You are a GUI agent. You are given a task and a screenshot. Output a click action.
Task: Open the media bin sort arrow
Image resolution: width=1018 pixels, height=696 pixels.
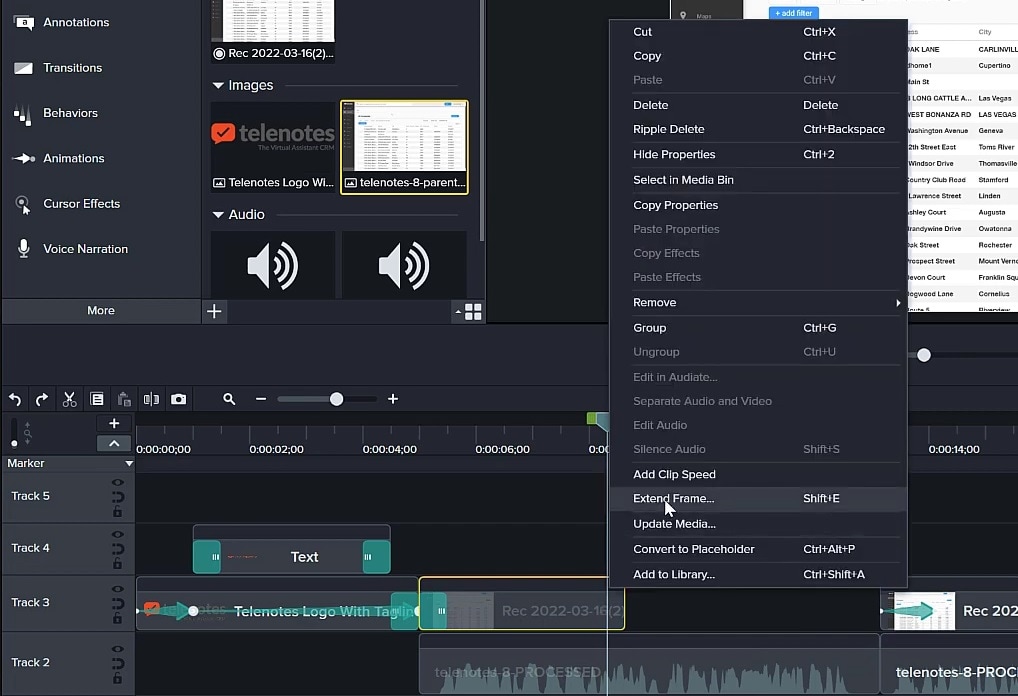458,312
